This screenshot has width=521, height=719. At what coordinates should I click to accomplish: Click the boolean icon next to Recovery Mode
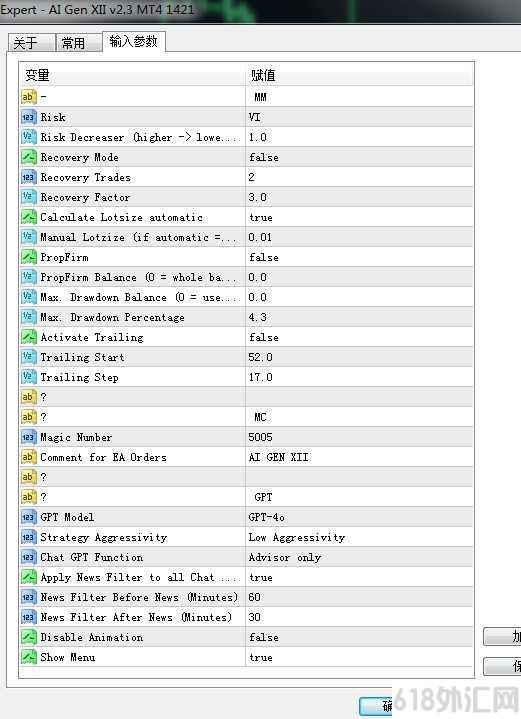tap(28, 157)
